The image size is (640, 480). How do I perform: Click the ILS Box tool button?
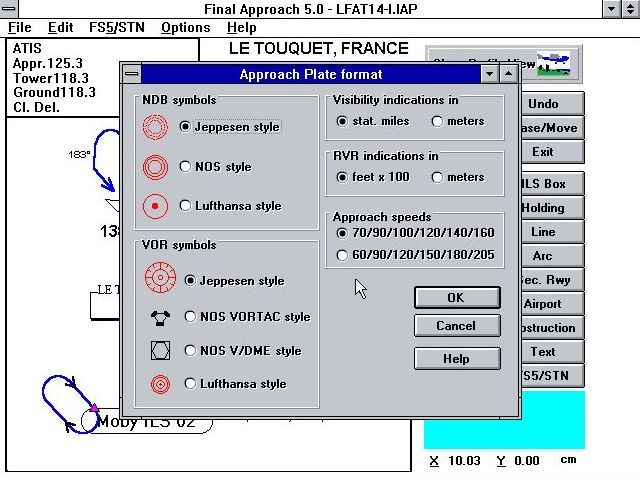pyautogui.click(x=552, y=184)
